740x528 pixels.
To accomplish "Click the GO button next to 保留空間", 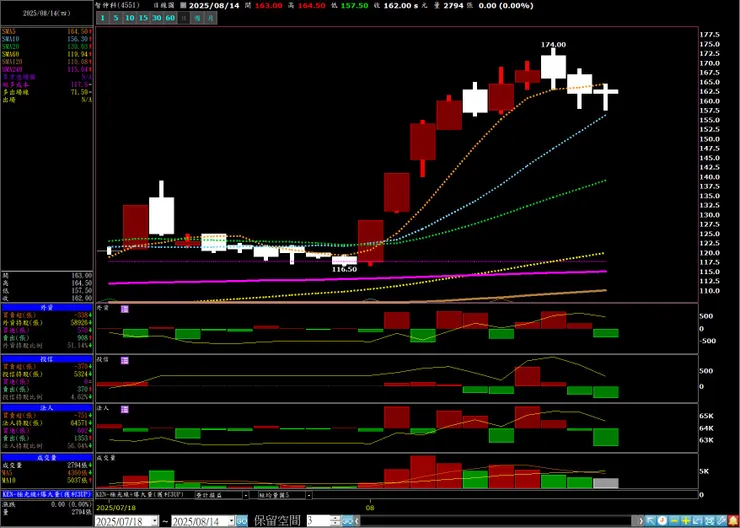I will point(347,521).
